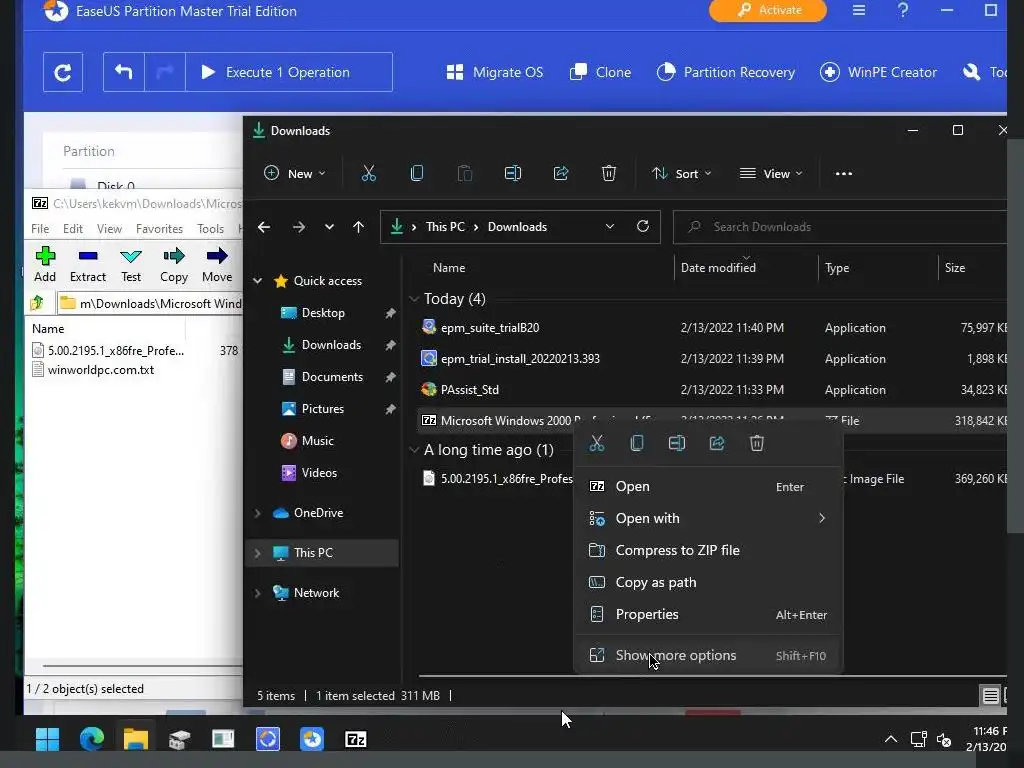Sort by Date modified column
The height and width of the screenshot is (768, 1024).
coord(718,268)
